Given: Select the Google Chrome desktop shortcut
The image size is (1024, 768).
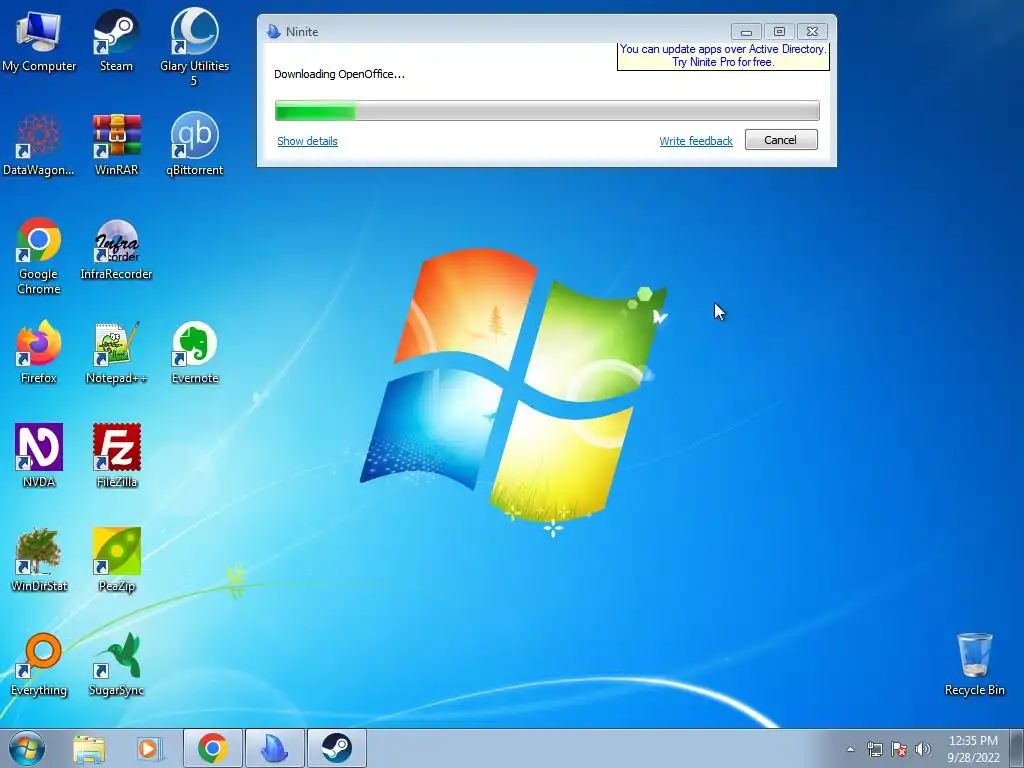Looking at the screenshot, I should click(x=39, y=256).
